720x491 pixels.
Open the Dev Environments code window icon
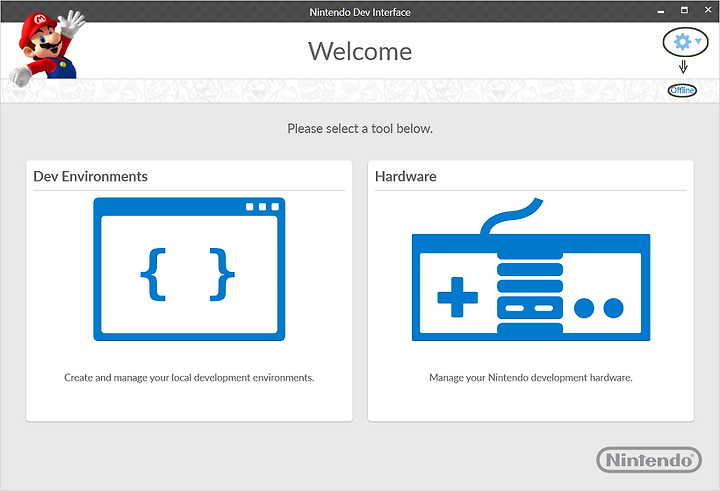189,269
